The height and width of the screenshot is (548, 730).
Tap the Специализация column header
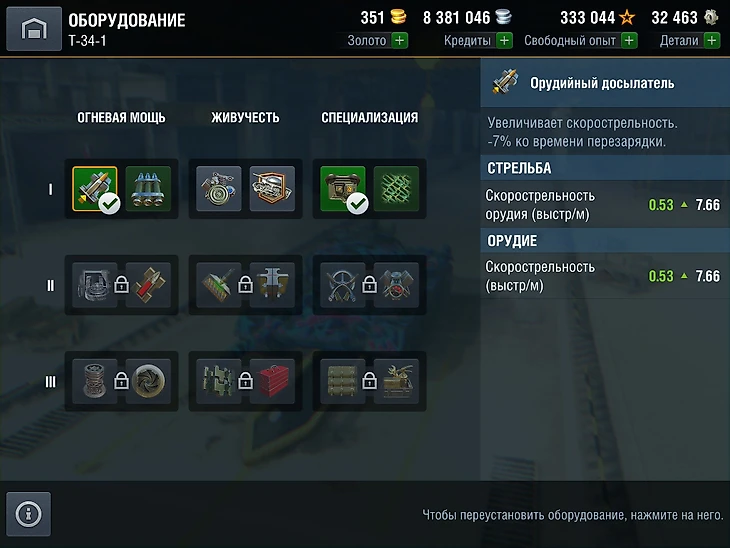point(370,117)
